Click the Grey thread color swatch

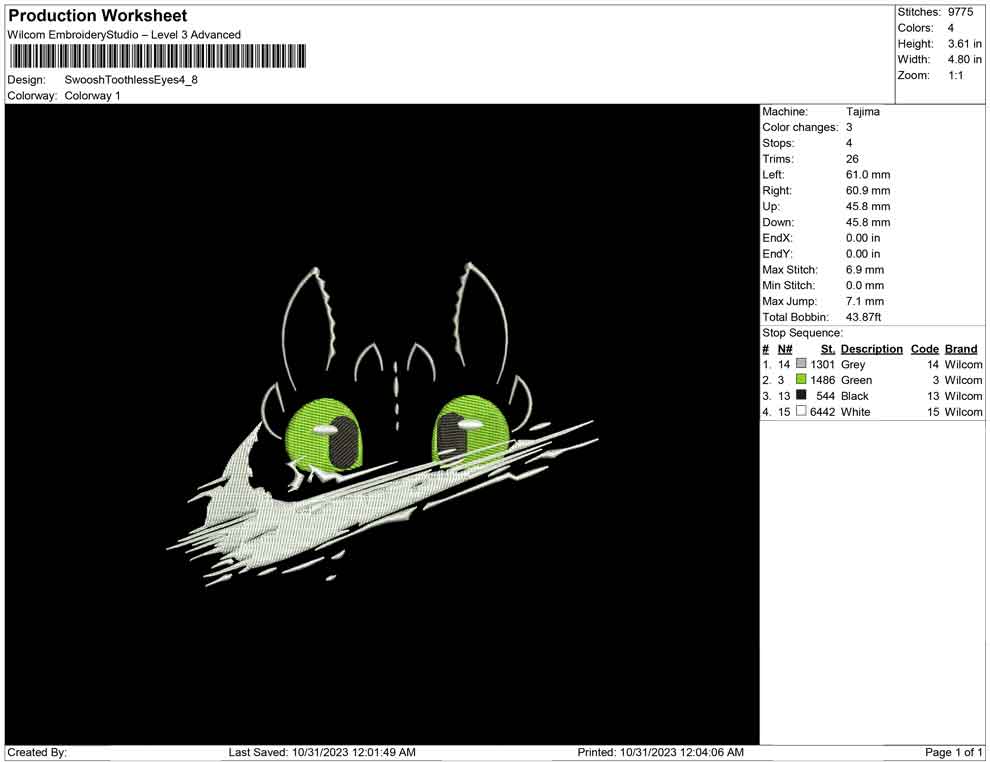pyautogui.click(x=801, y=365)
